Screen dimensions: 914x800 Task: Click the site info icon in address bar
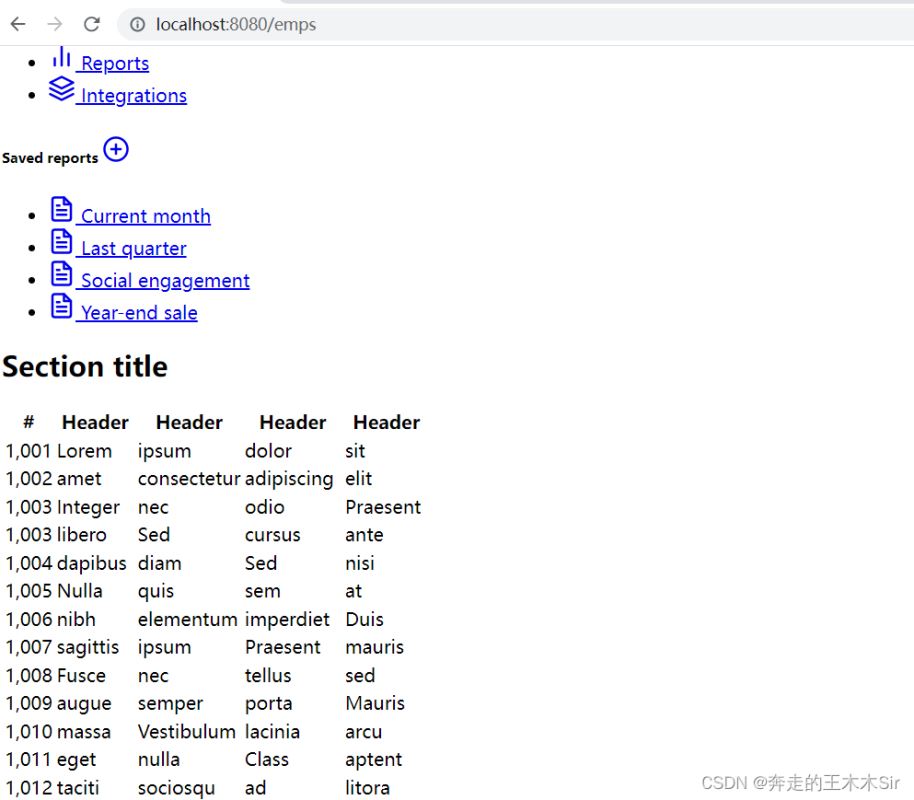(137, 24)
